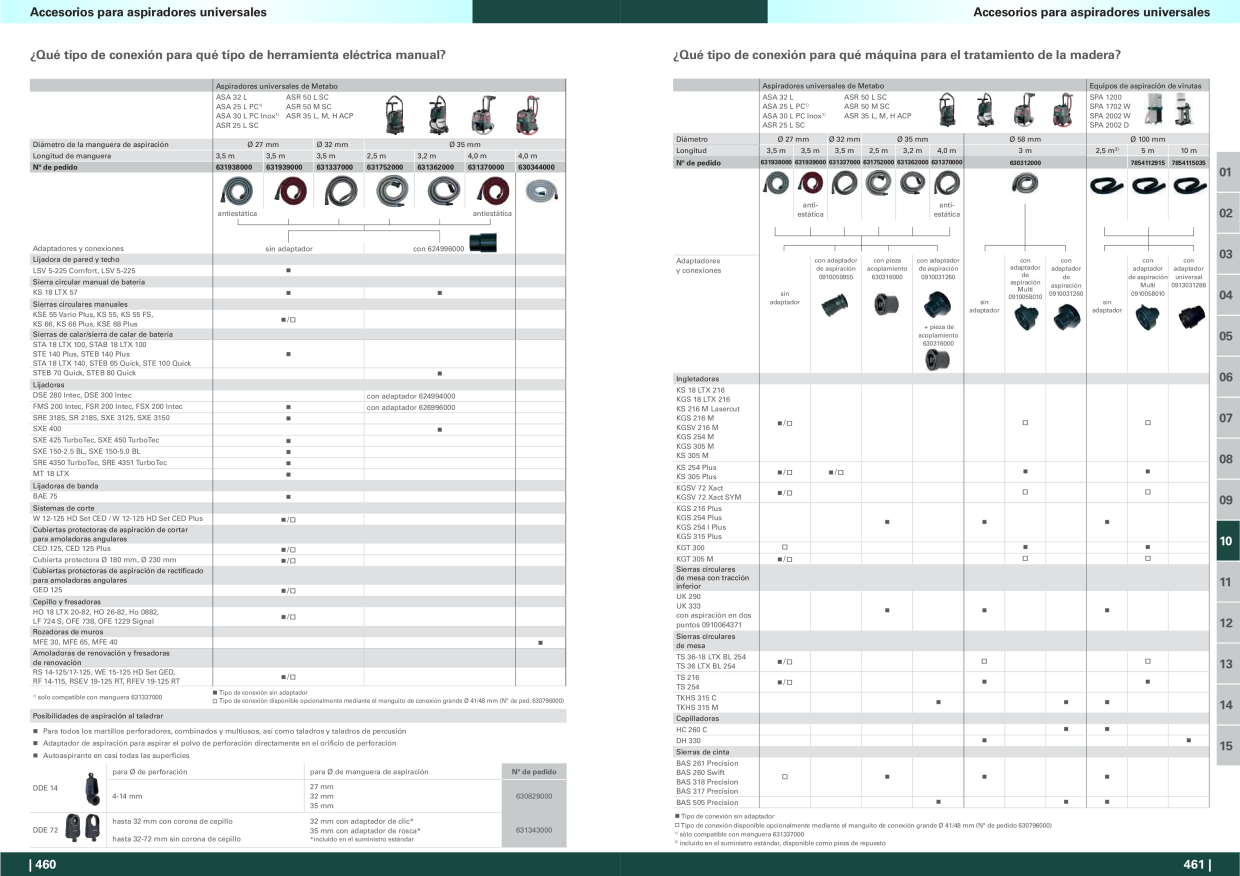Open section tab 03
Screen dimensions: 1240x876
point(1227,255)
